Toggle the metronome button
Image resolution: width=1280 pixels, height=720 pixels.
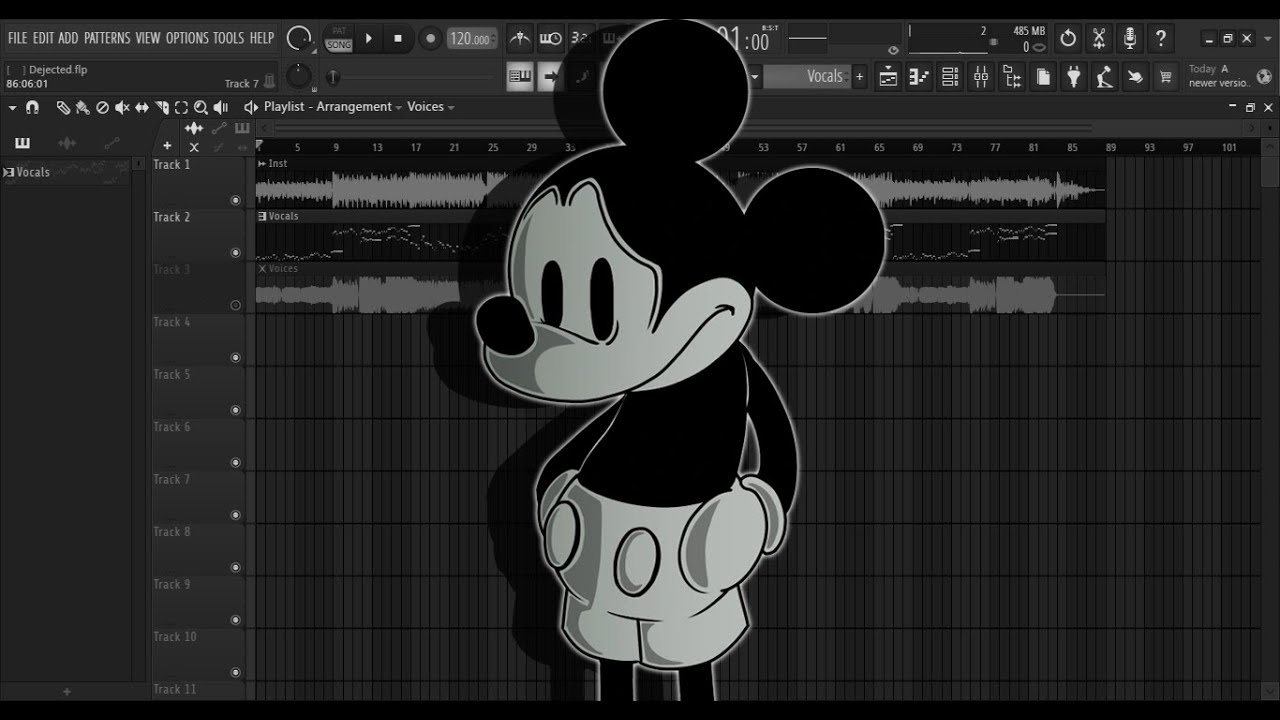pos(519,39)
